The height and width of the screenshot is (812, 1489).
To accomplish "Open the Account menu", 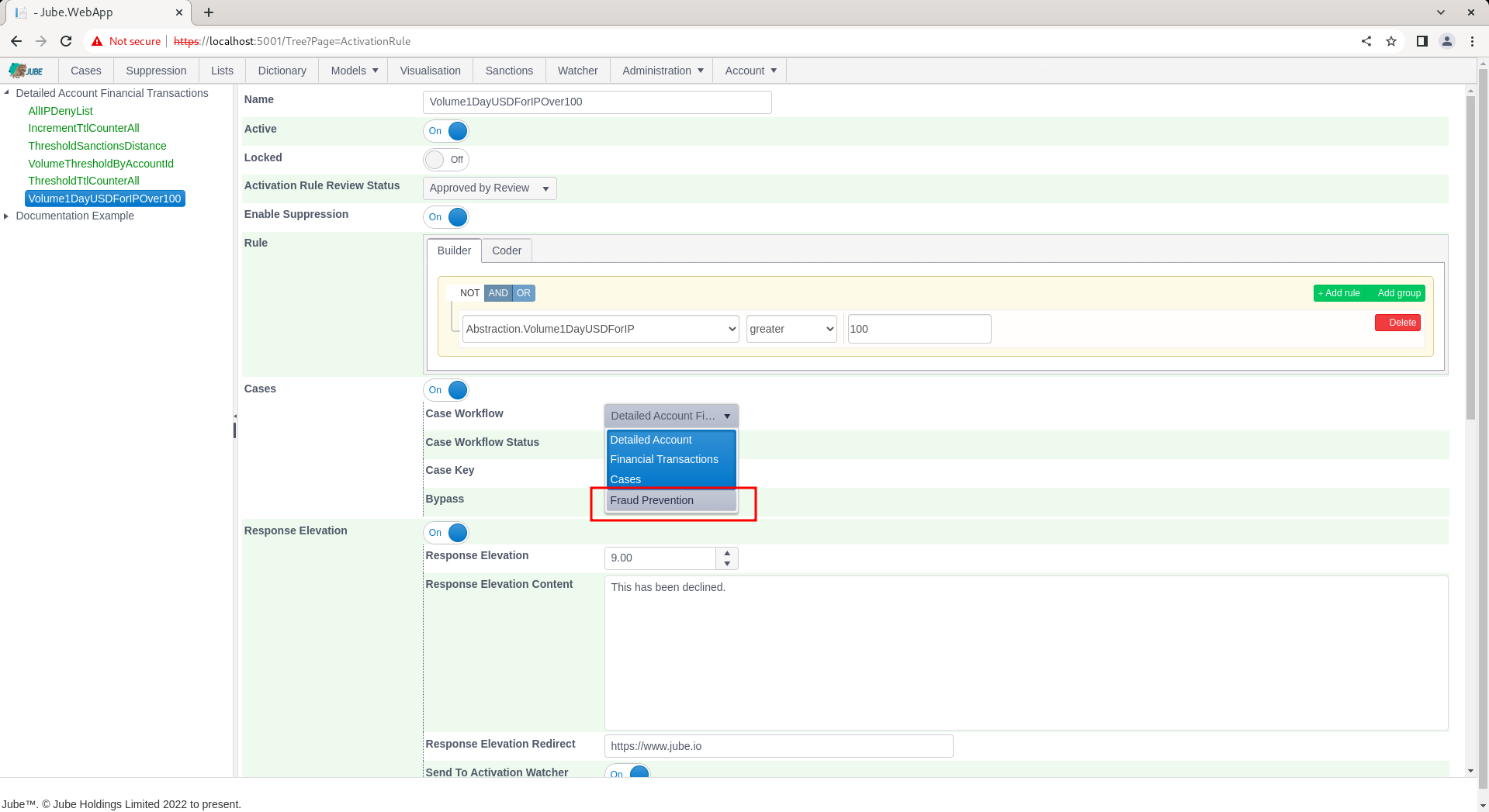I will coord(750,71).
